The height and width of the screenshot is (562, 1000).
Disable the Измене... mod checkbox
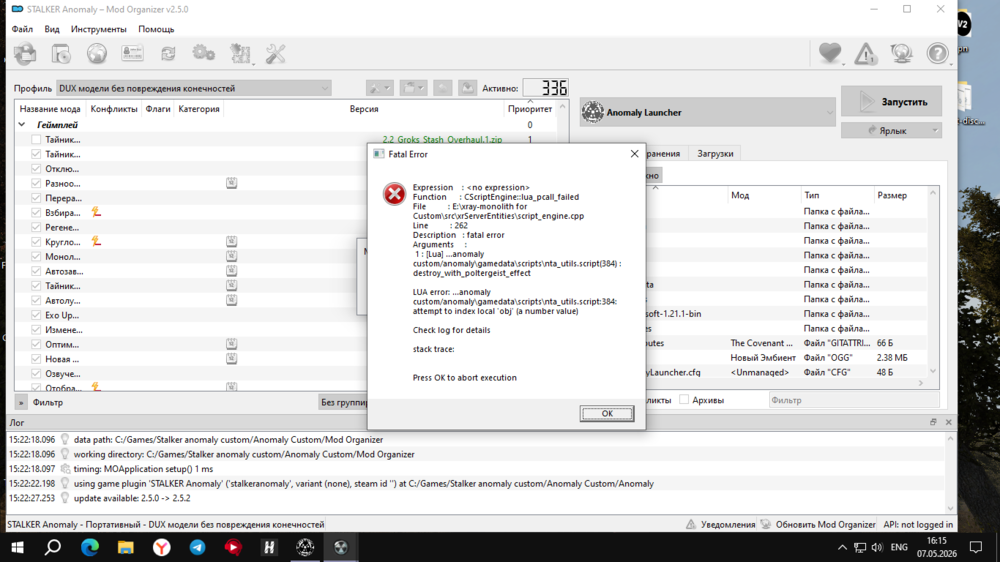pos(36,330)
